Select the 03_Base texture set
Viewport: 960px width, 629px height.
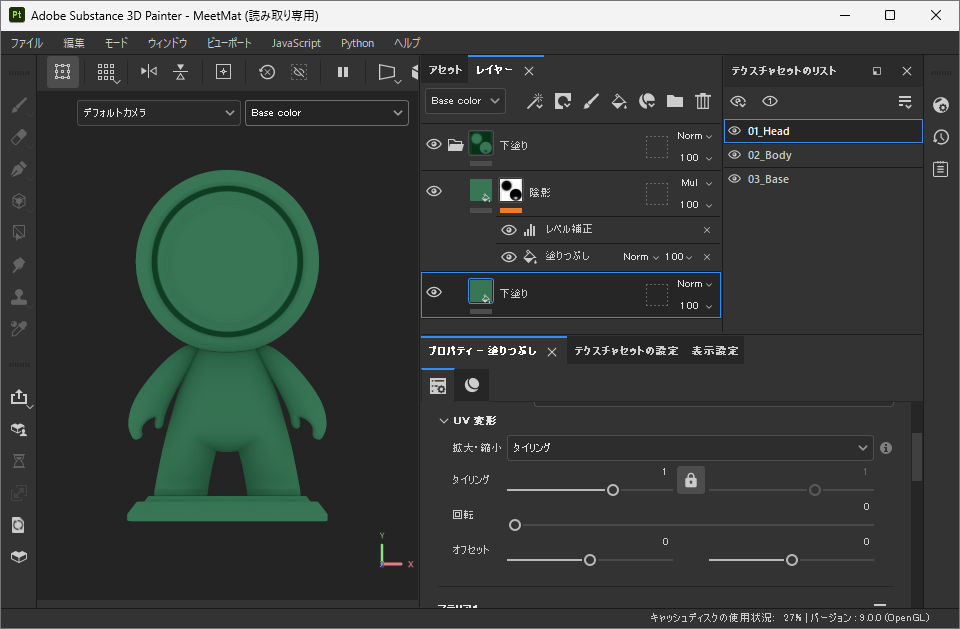point(768,179)
